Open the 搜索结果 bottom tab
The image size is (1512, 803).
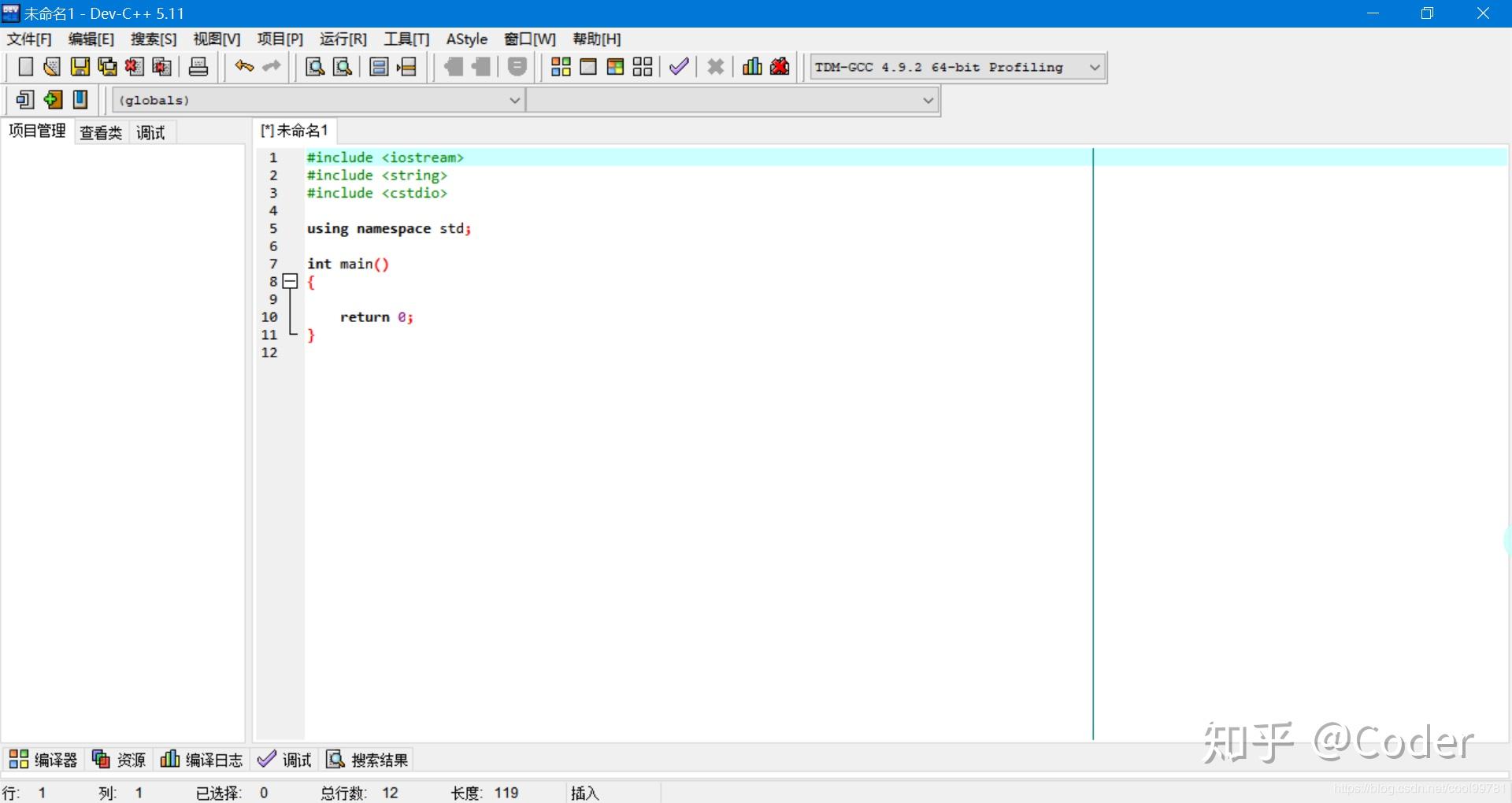pos(368,760)
